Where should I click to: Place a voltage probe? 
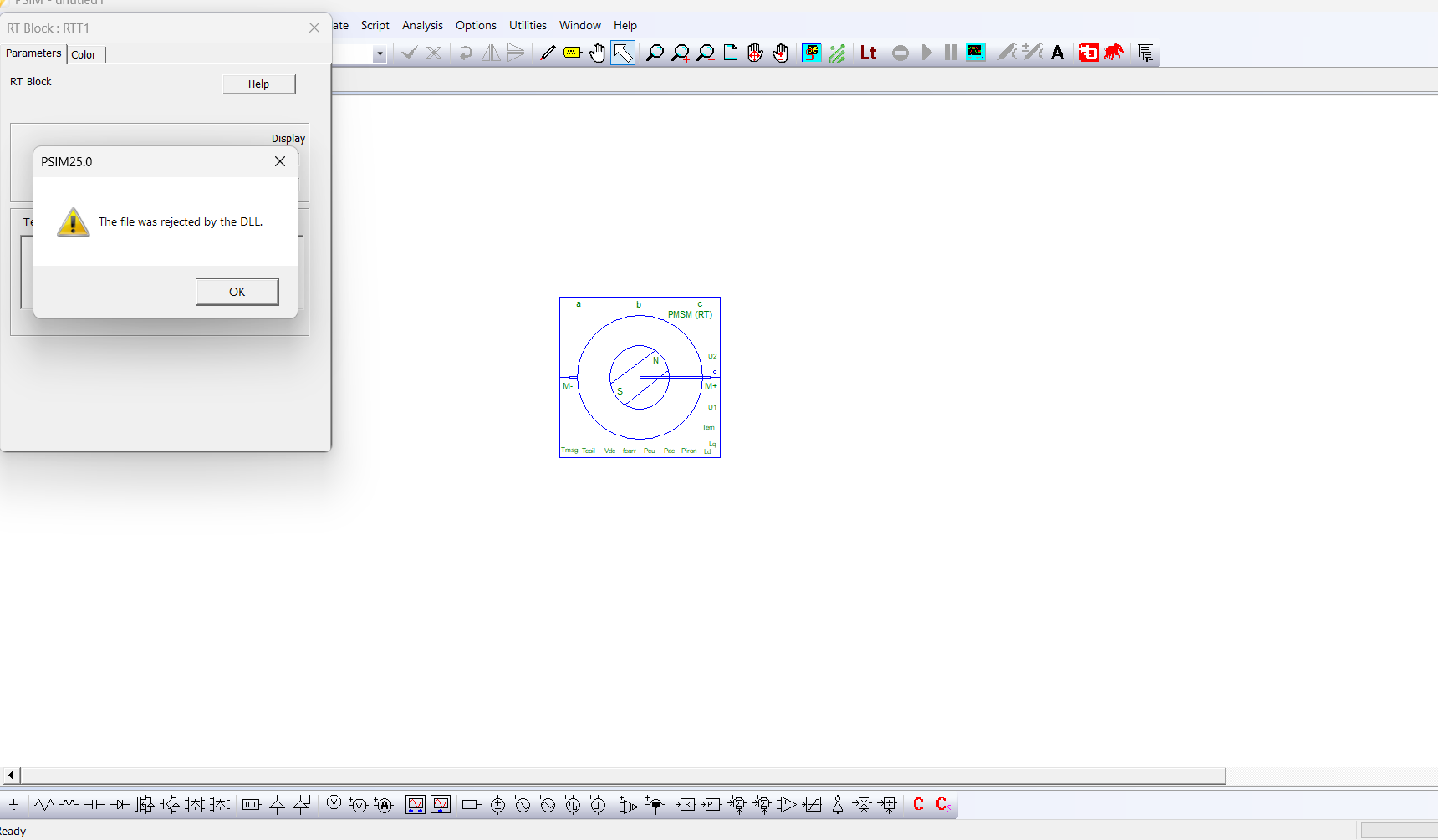coord(334,805)
